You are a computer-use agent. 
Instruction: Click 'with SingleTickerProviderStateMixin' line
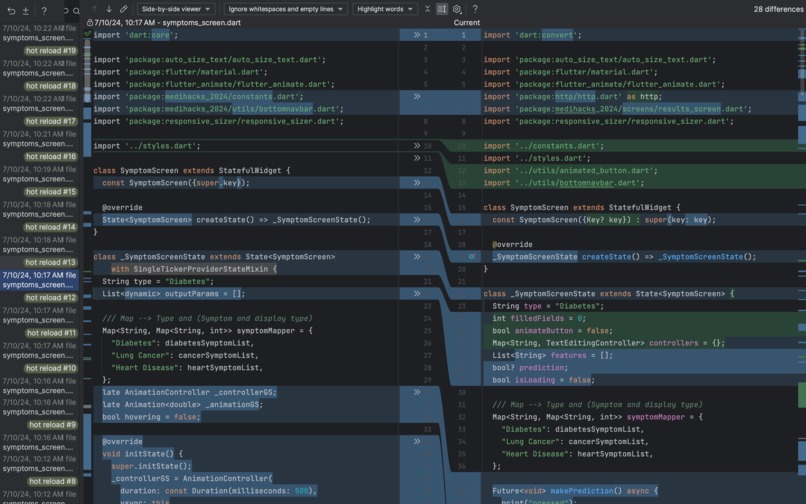click(194, 269)
